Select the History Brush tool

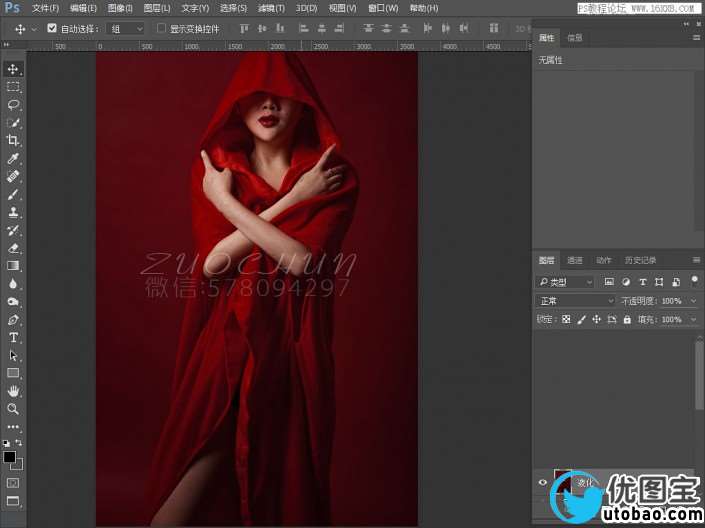(x=13, y=230)
